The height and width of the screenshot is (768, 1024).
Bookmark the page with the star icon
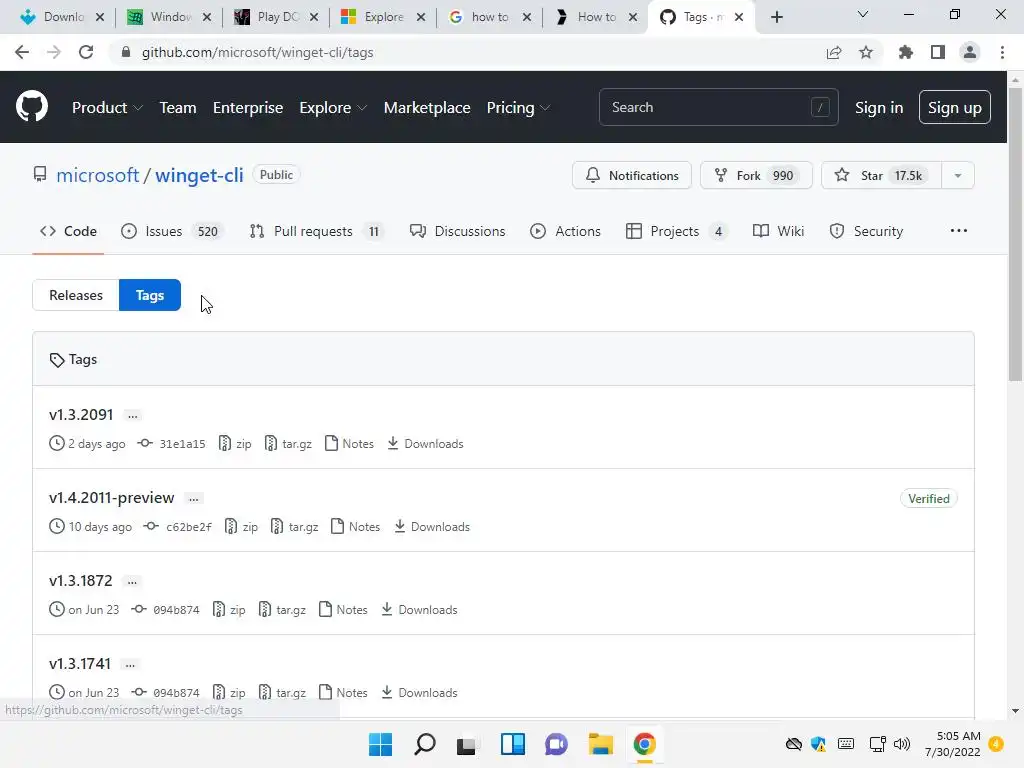pos(866,52)
